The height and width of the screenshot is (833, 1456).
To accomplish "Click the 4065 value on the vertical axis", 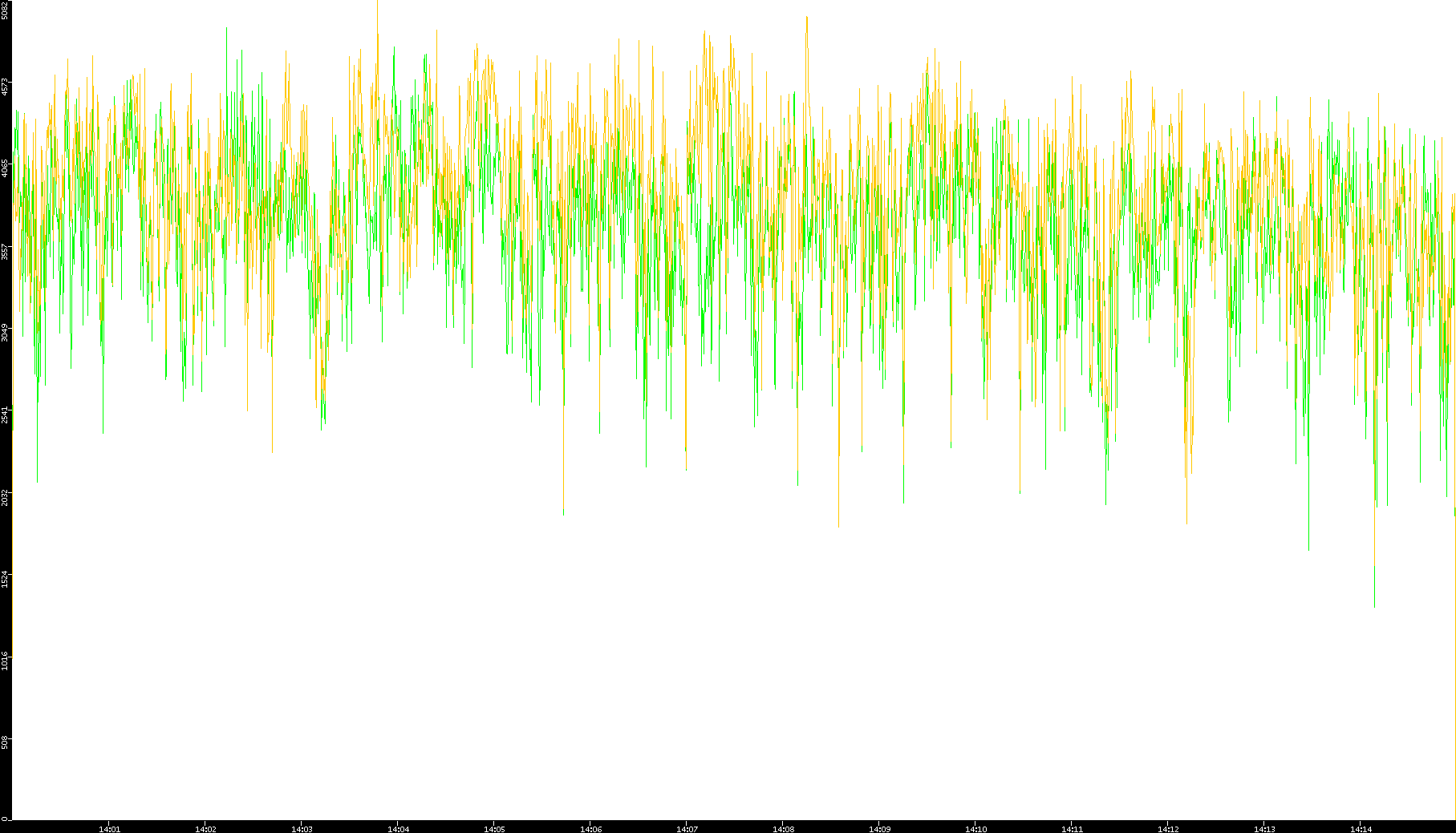I will pos(5,168).
